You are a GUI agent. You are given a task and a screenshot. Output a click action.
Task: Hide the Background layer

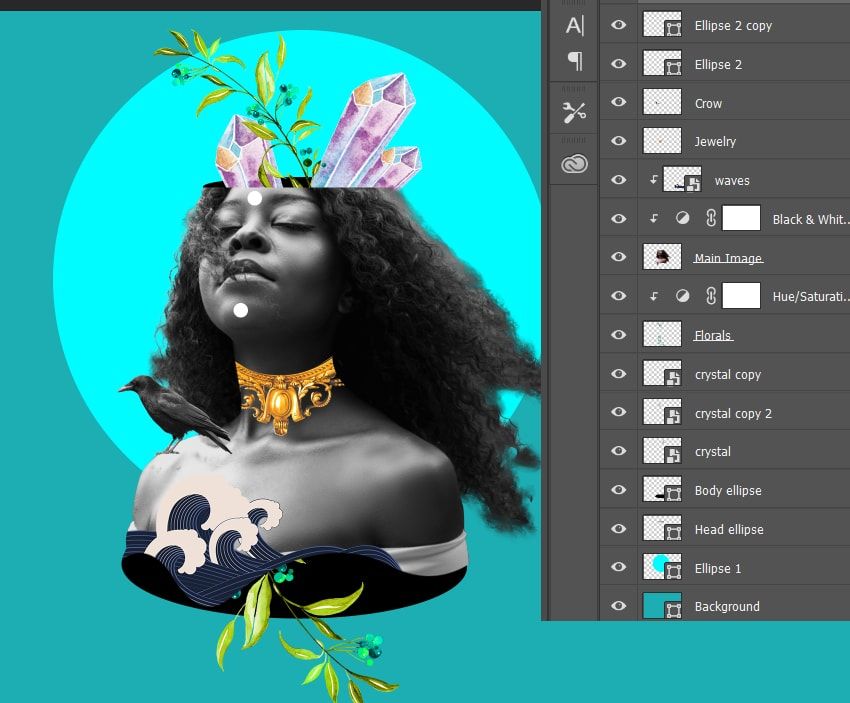tap(619, 606)
